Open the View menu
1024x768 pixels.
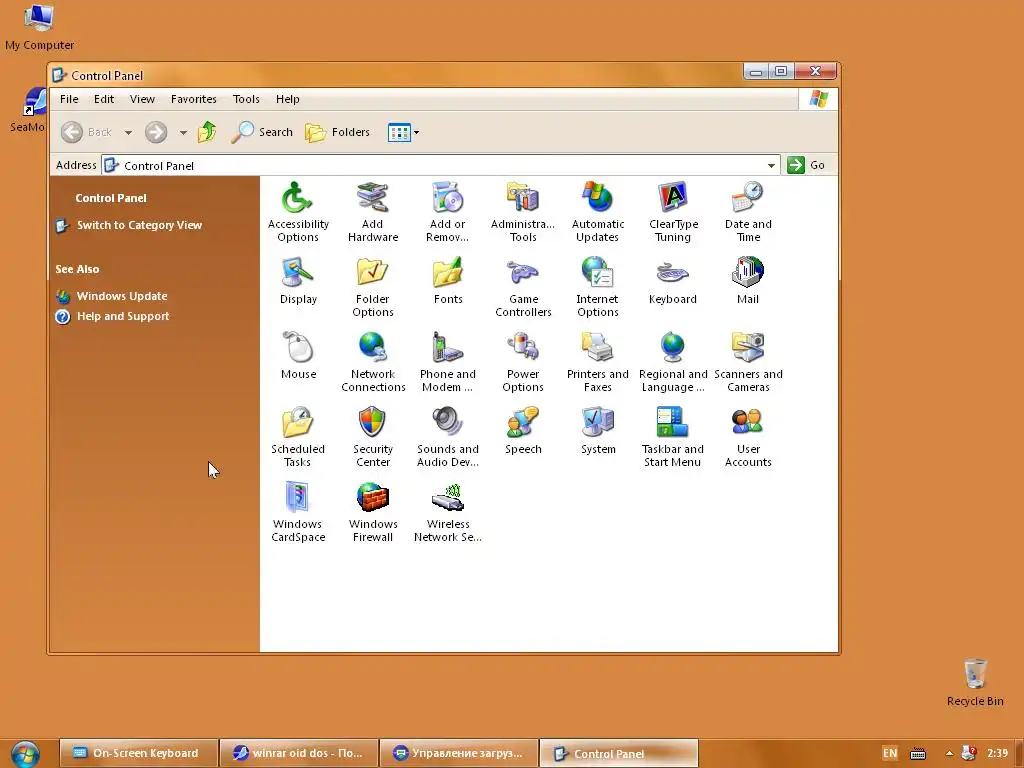coord(142,99)
